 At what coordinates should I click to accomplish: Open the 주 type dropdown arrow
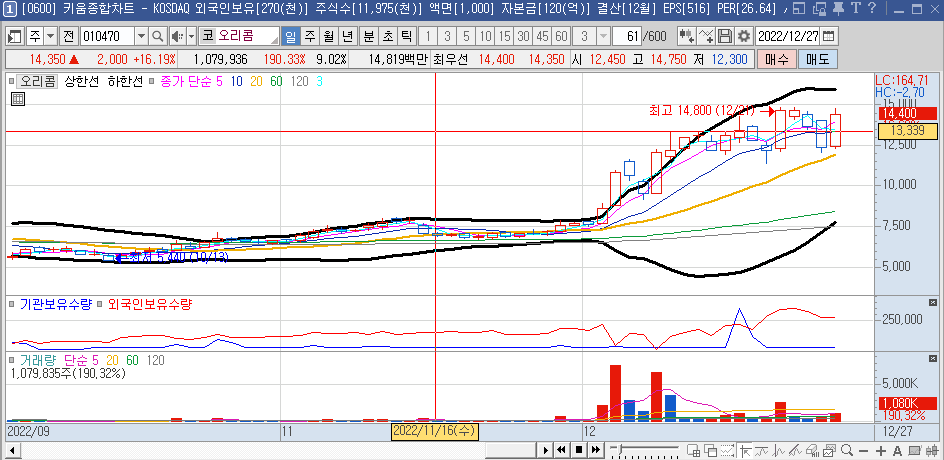(x=51, y=36)
